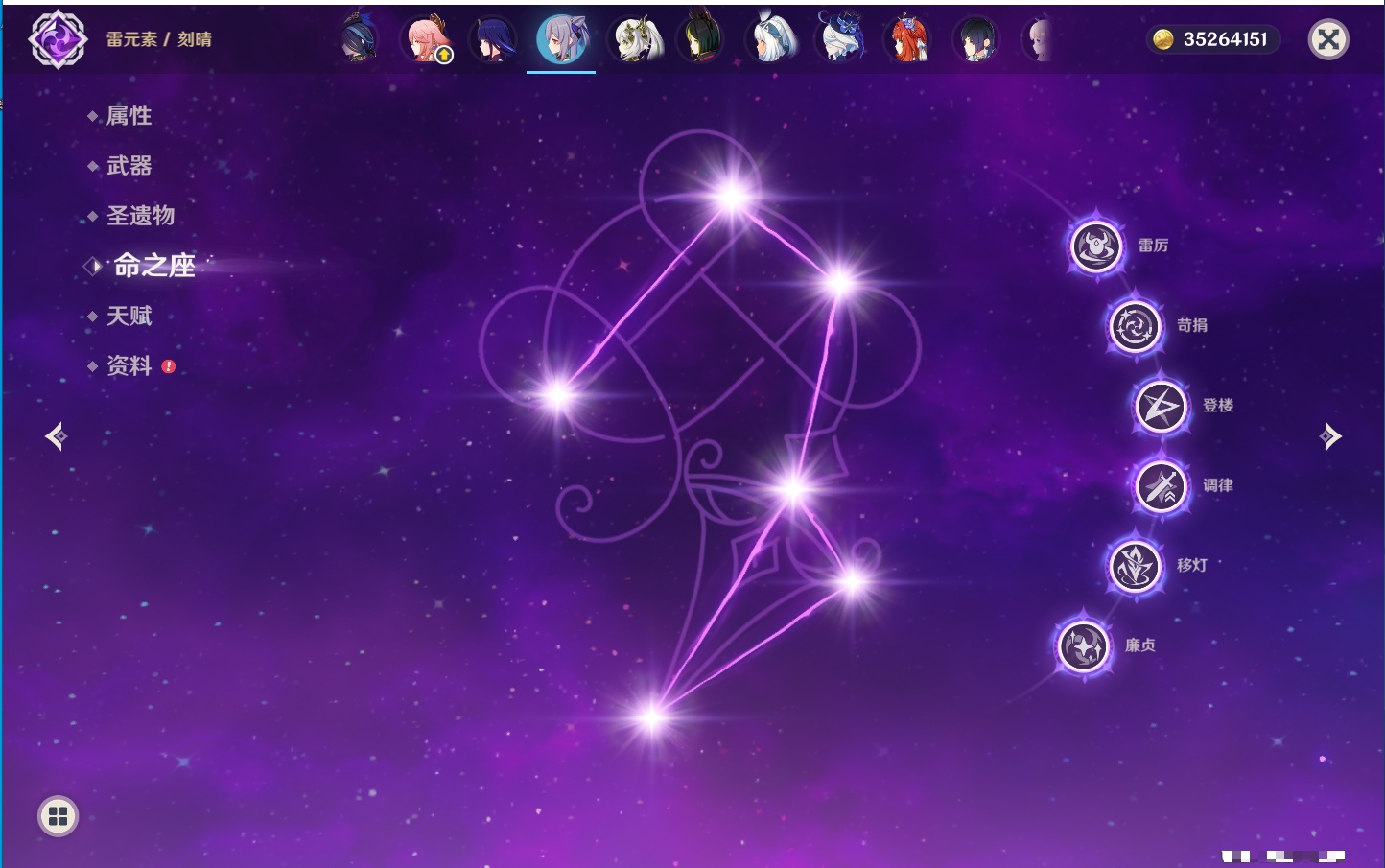Switch to the next character arrow
This screenshot has height=868, width=1385.
(x=1330, y=436)
